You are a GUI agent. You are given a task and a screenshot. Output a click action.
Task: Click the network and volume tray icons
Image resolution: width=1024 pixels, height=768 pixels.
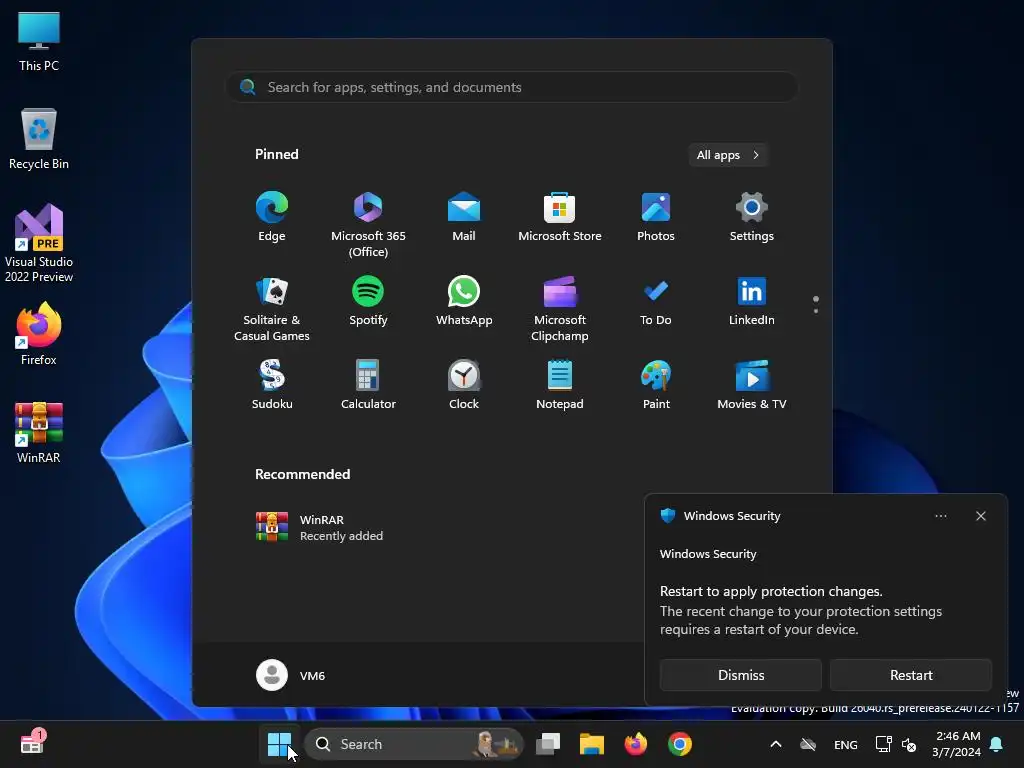895,744
